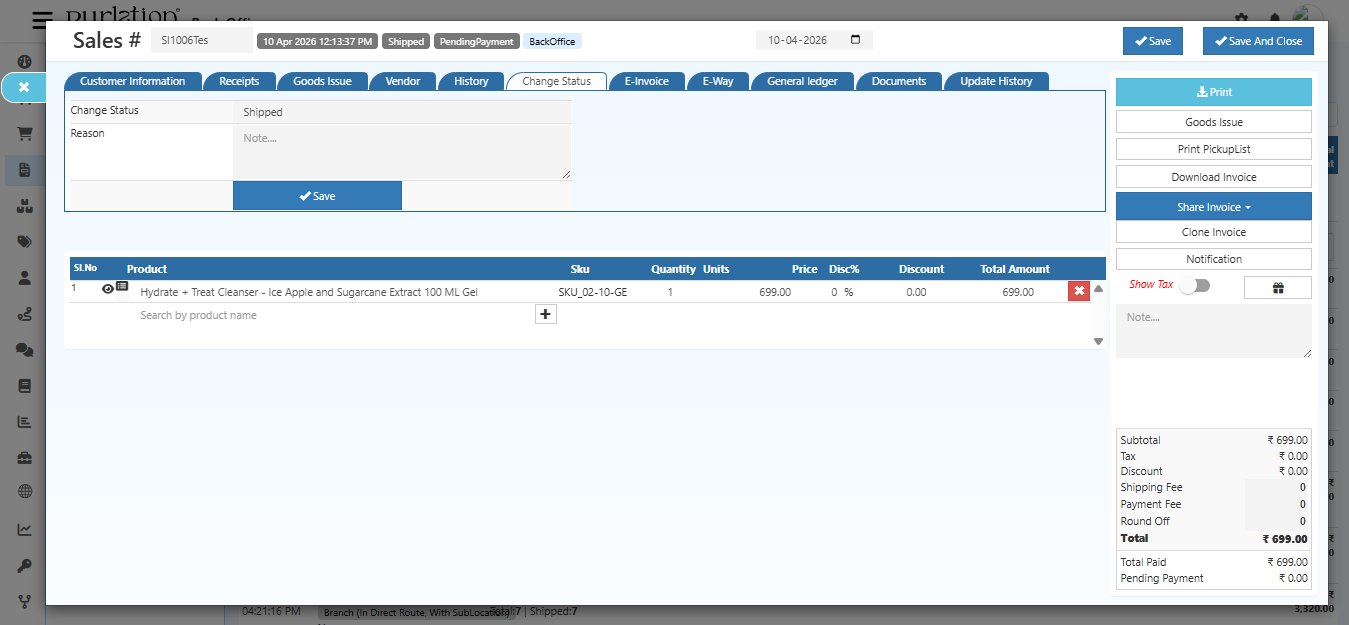Image resolution: width=1349 pixels, height=625 pixels.
Task: Enable the Show Tax toggle
Action: click(x=1195, y=286)
